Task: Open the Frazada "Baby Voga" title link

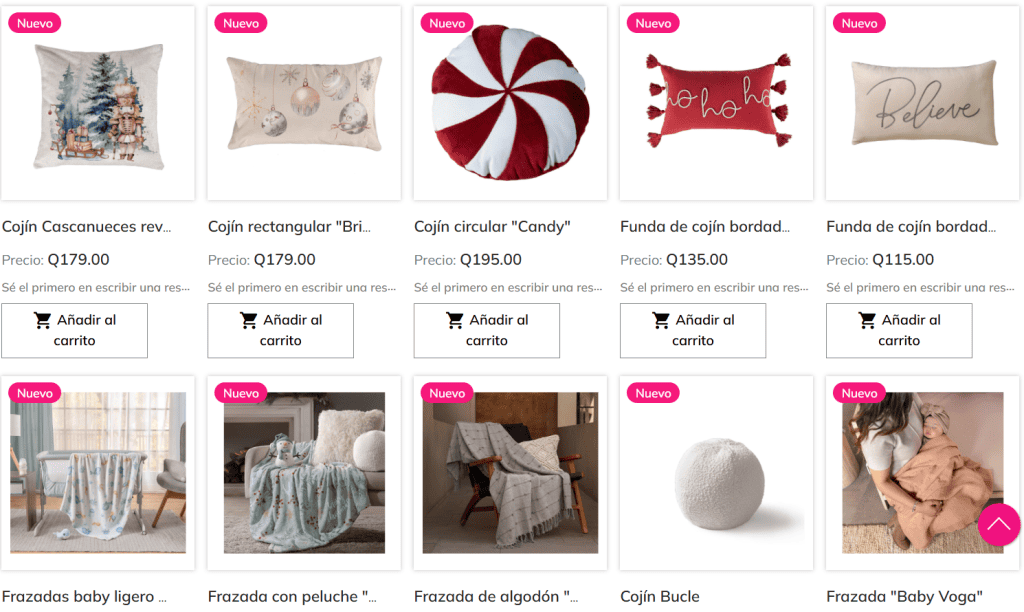Action: click(904, 596)
